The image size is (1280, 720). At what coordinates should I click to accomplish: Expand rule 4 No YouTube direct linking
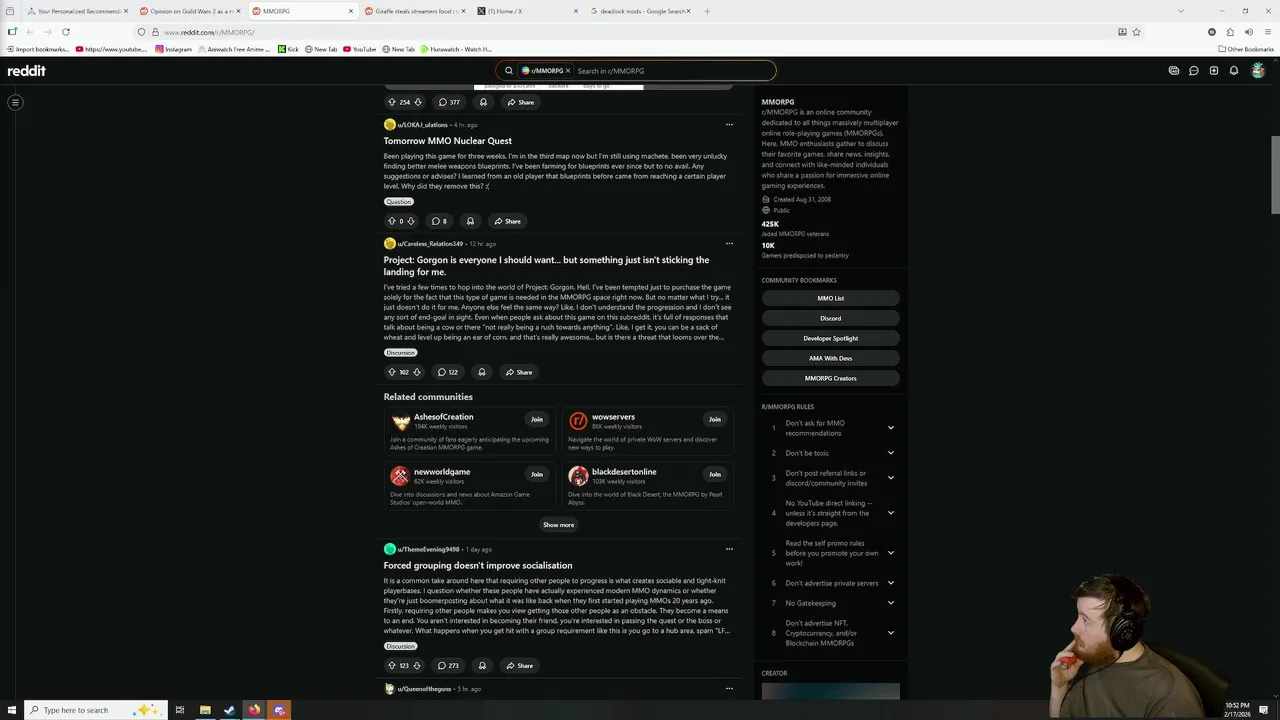pos(891,513)
